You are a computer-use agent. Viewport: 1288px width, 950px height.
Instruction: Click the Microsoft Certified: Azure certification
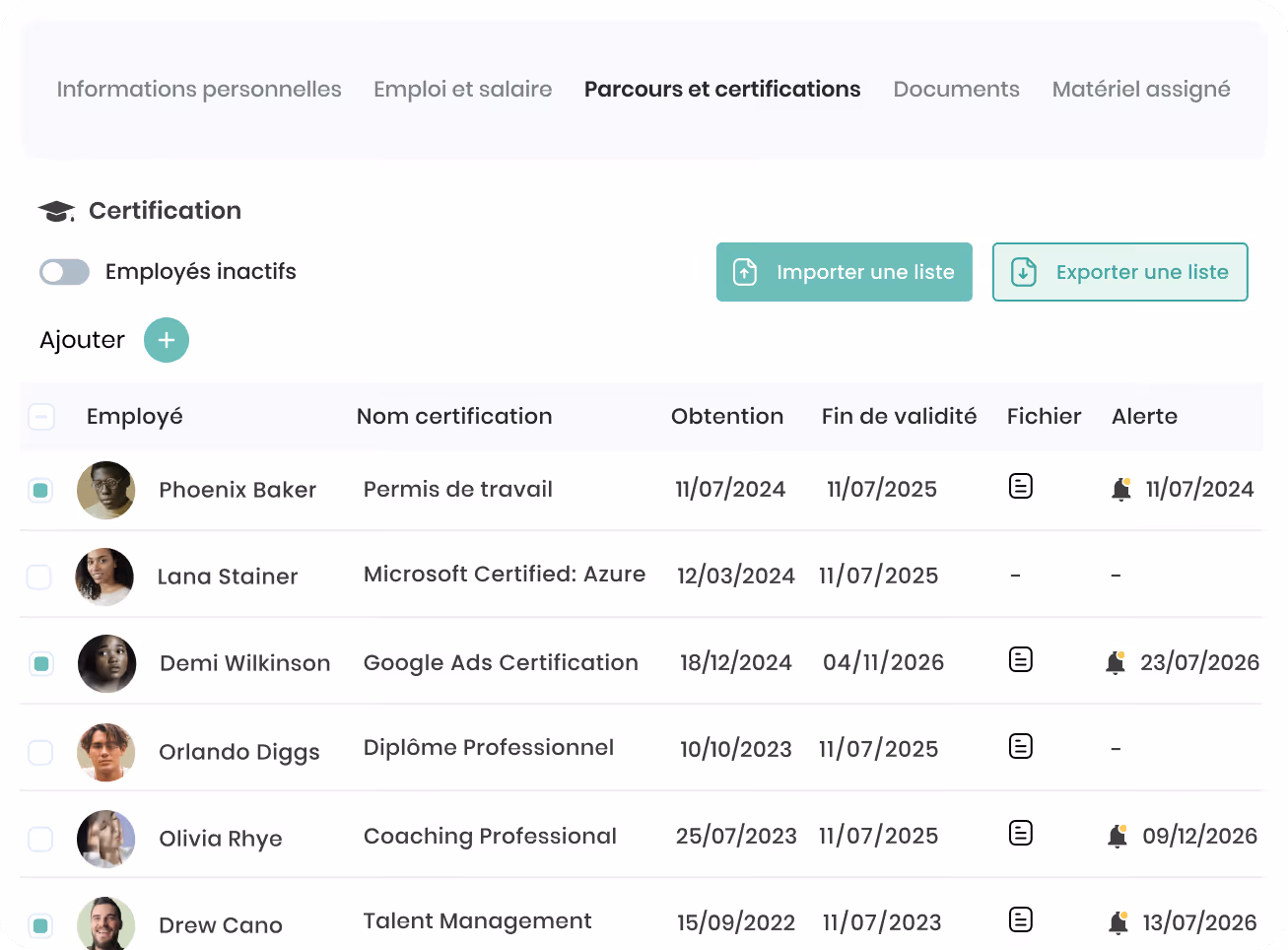point(505,575)
